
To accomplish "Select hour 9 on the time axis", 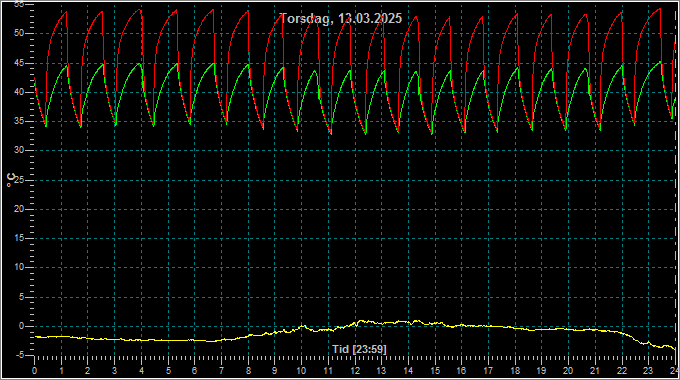I will point(275,371).
